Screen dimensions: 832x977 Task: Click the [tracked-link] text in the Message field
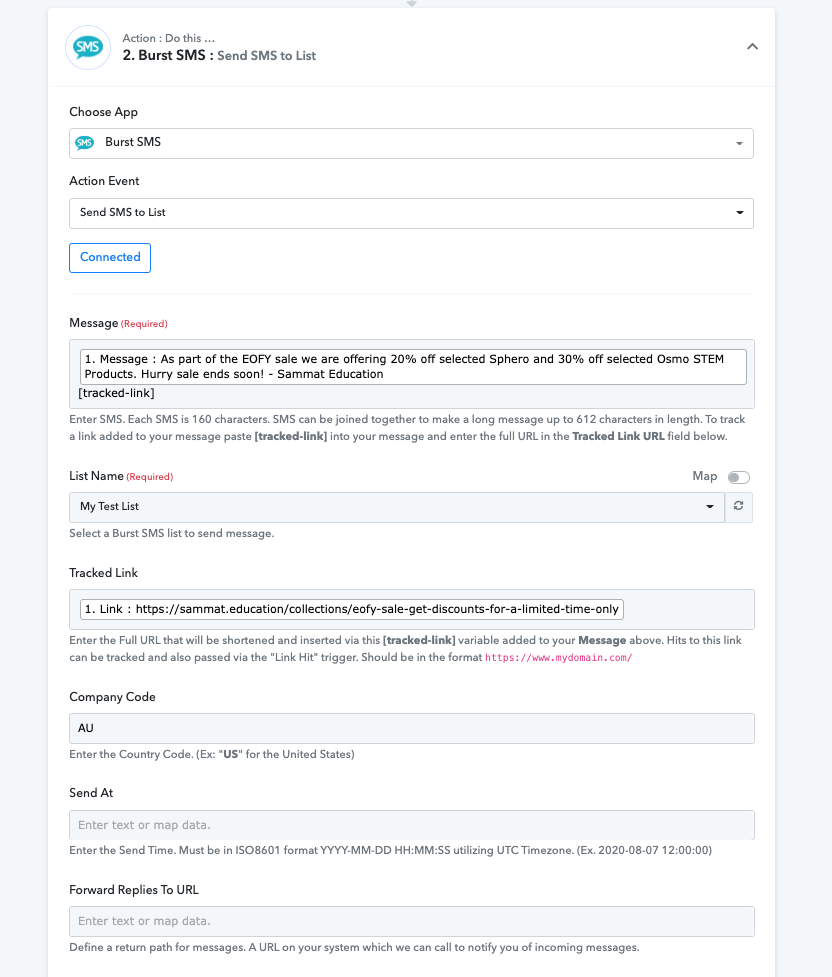tap(117, 393)
